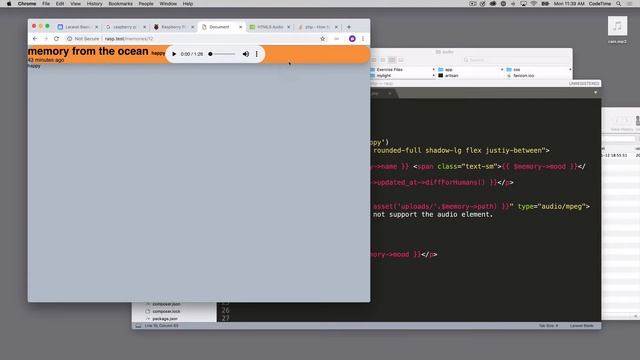Close the HTML5 Audio tab
640x360 pixels.
[289, 27]
